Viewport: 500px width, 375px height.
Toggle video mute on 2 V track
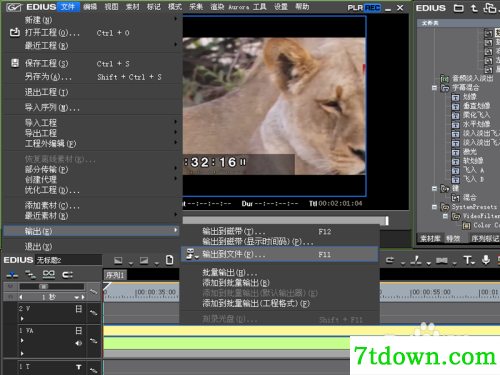[x=79, y=309]
